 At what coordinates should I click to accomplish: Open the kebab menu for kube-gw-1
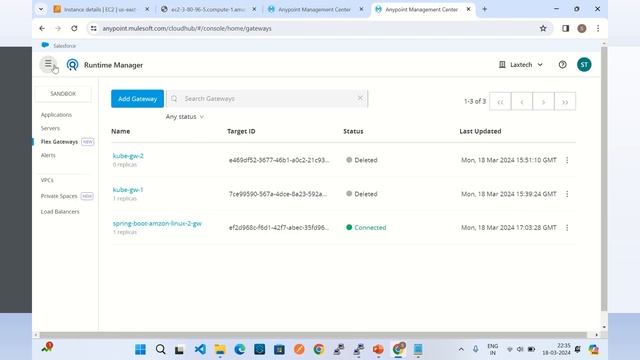pos(567,194)
